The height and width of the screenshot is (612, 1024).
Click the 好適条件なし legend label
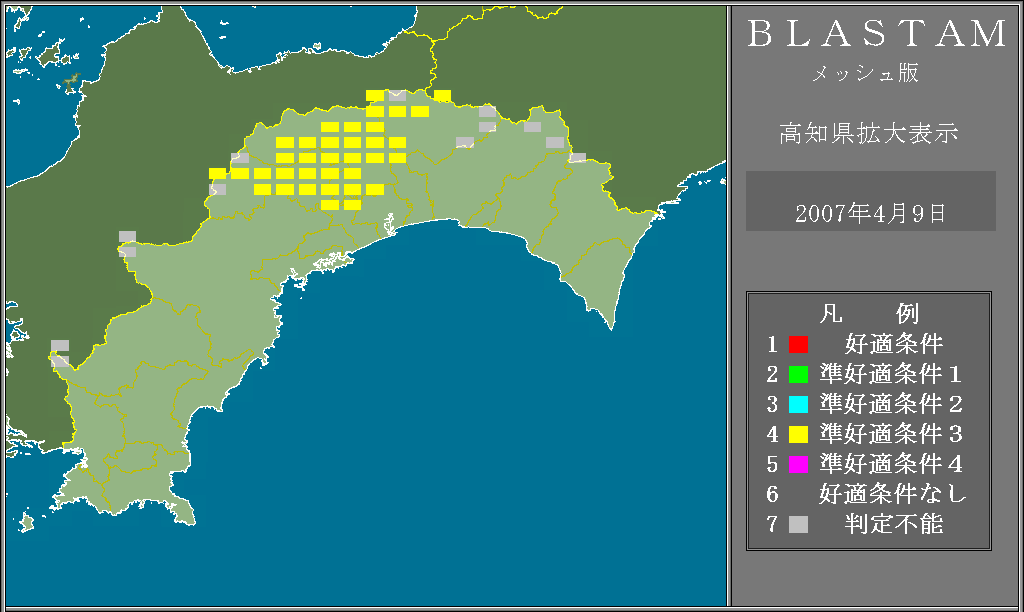tap(893, 494)
